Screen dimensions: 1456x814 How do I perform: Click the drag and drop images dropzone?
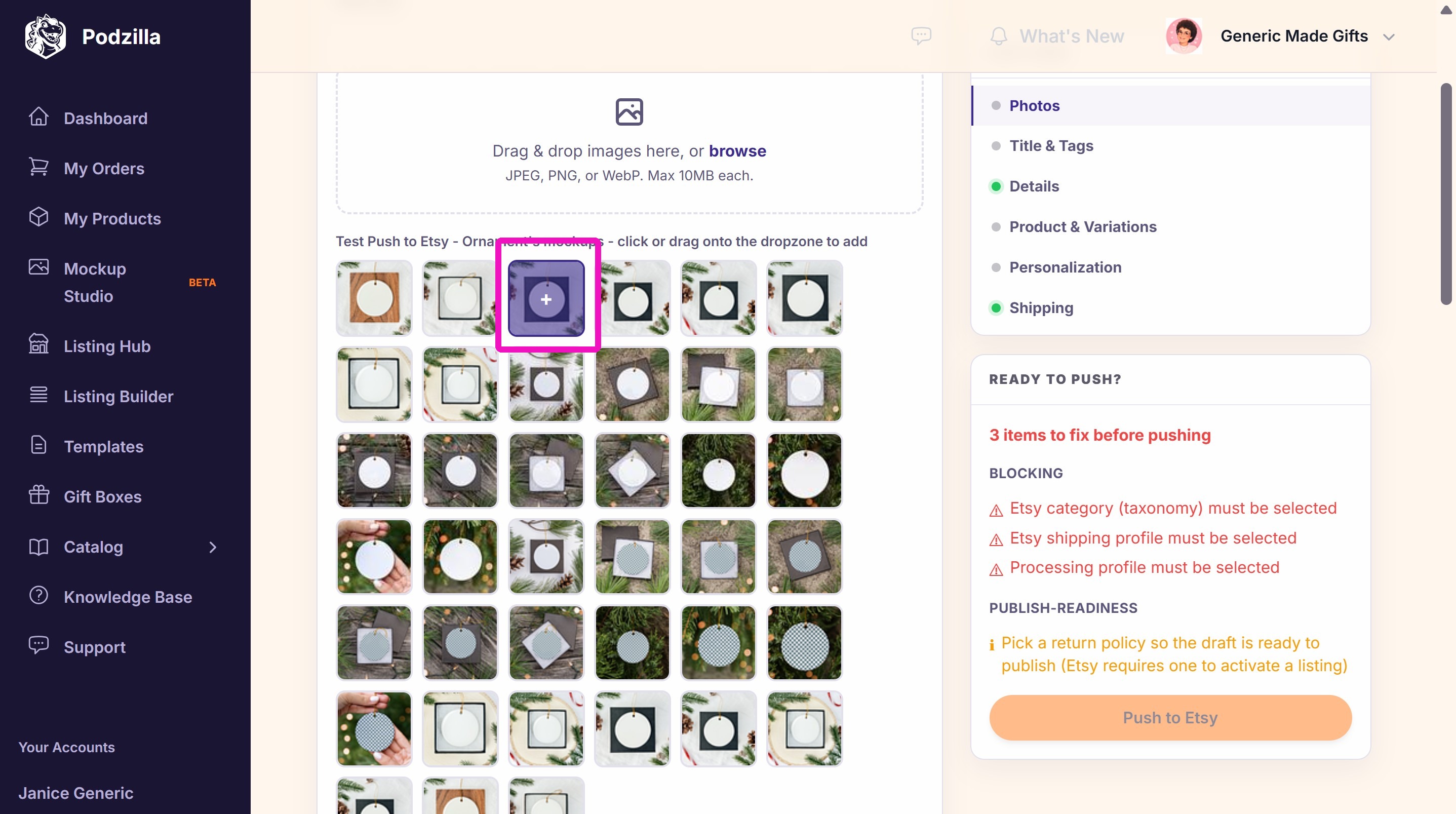(629, 142)
